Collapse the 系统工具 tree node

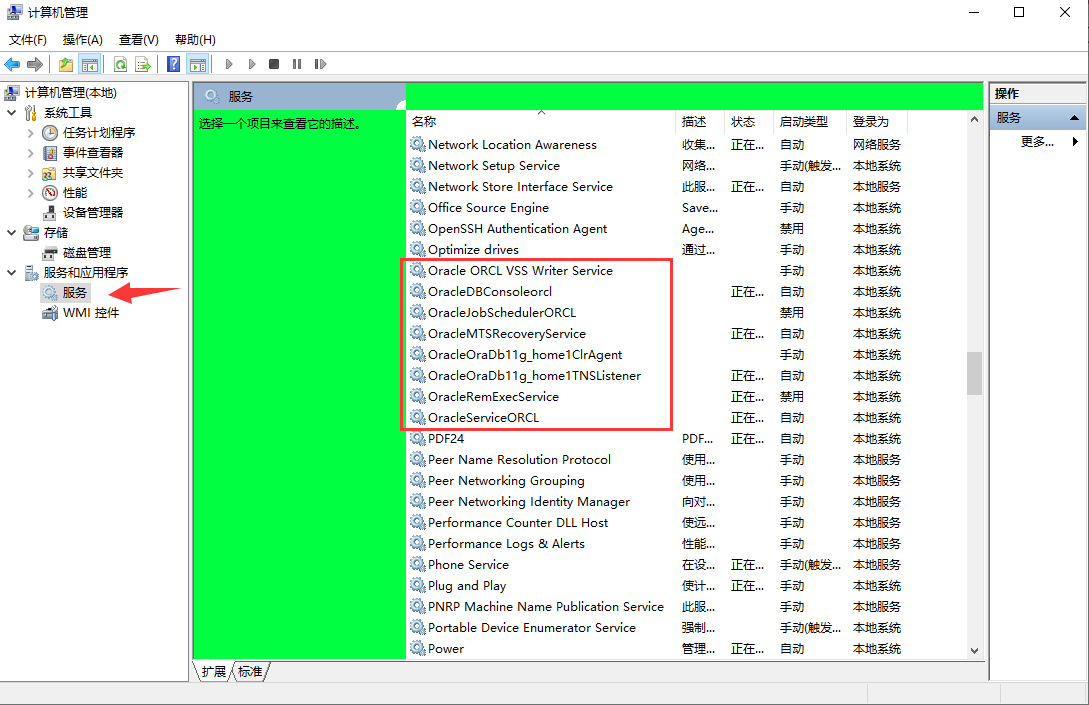tap(12, 113)
